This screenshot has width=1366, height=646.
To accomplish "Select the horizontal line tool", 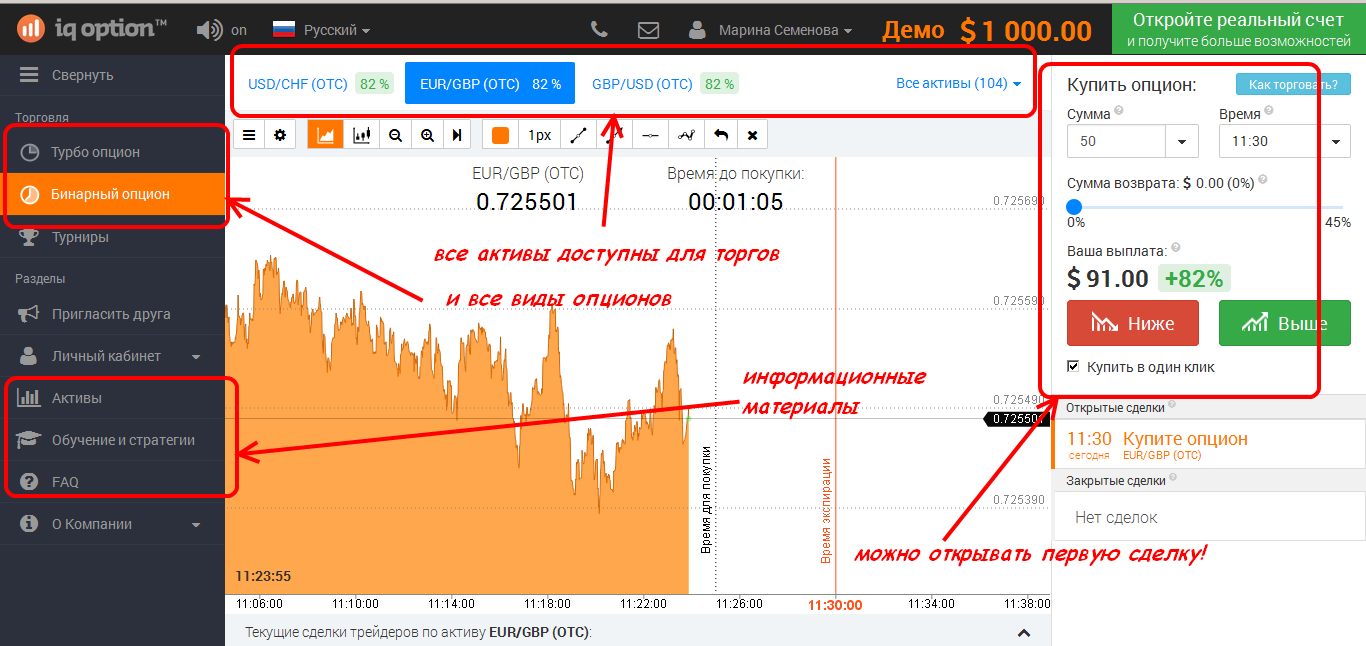I will coord(651,135).
